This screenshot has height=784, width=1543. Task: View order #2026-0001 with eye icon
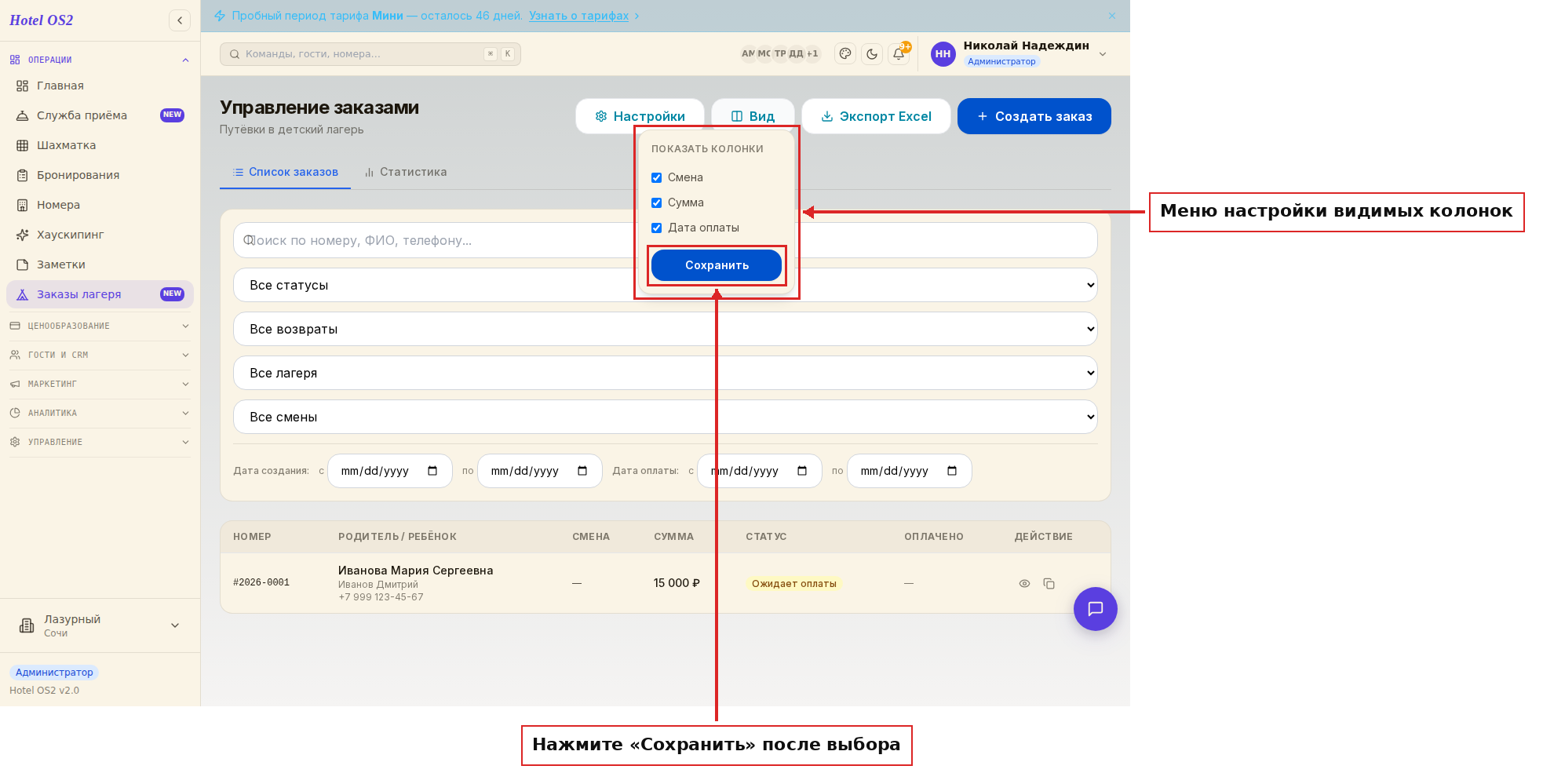pyautogui.click(x=1024, y=583)
